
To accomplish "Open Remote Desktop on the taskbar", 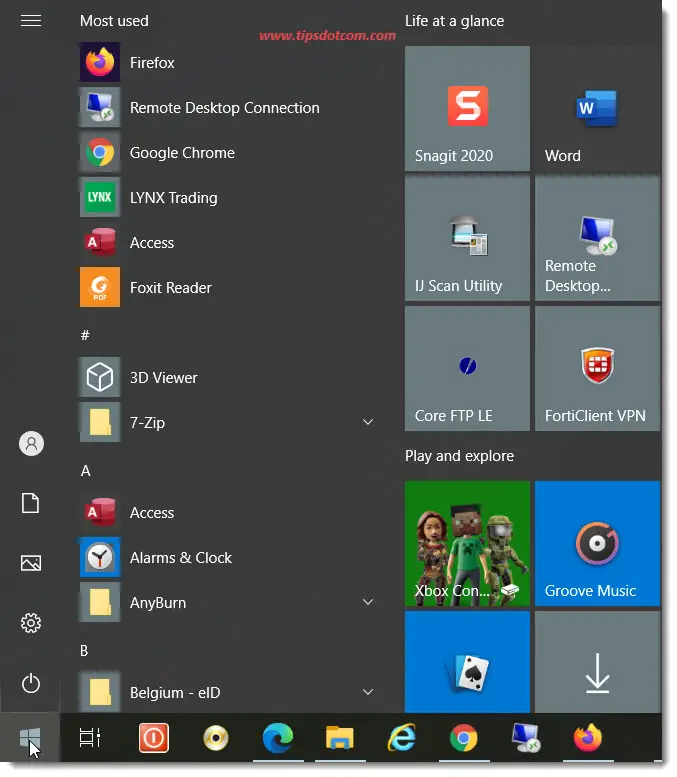I will click(x=526, y=738).
